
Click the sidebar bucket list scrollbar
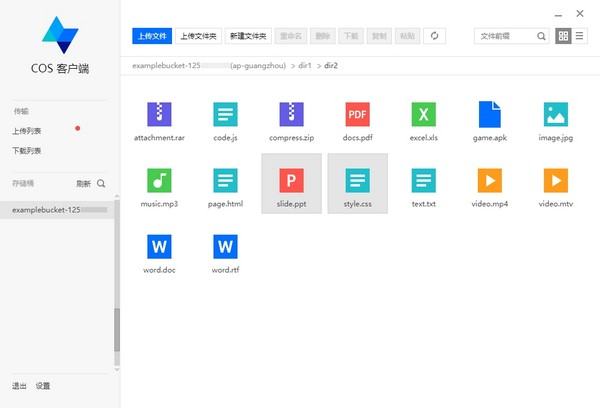tap(117, 328)
